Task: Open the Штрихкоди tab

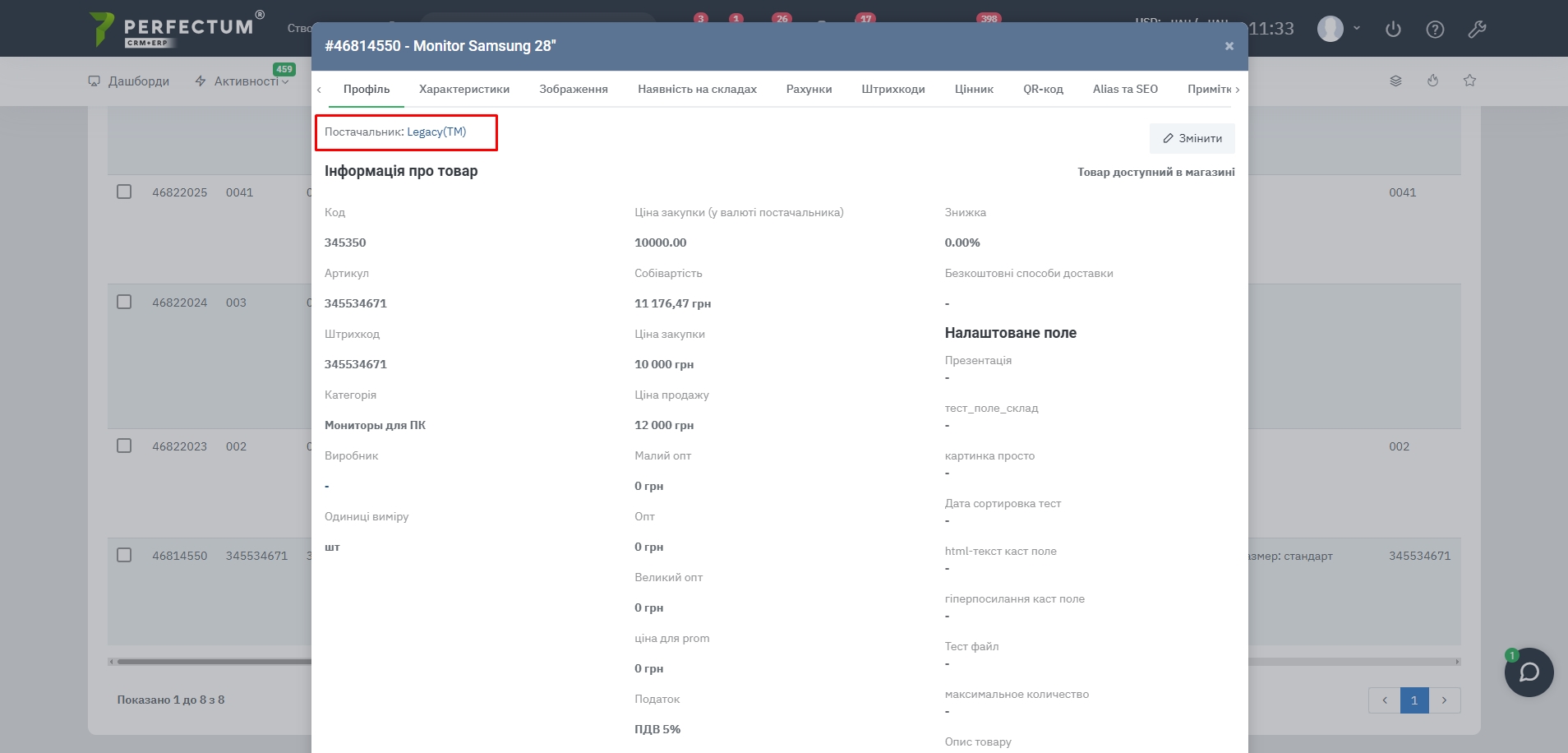Action: (892, 89)
